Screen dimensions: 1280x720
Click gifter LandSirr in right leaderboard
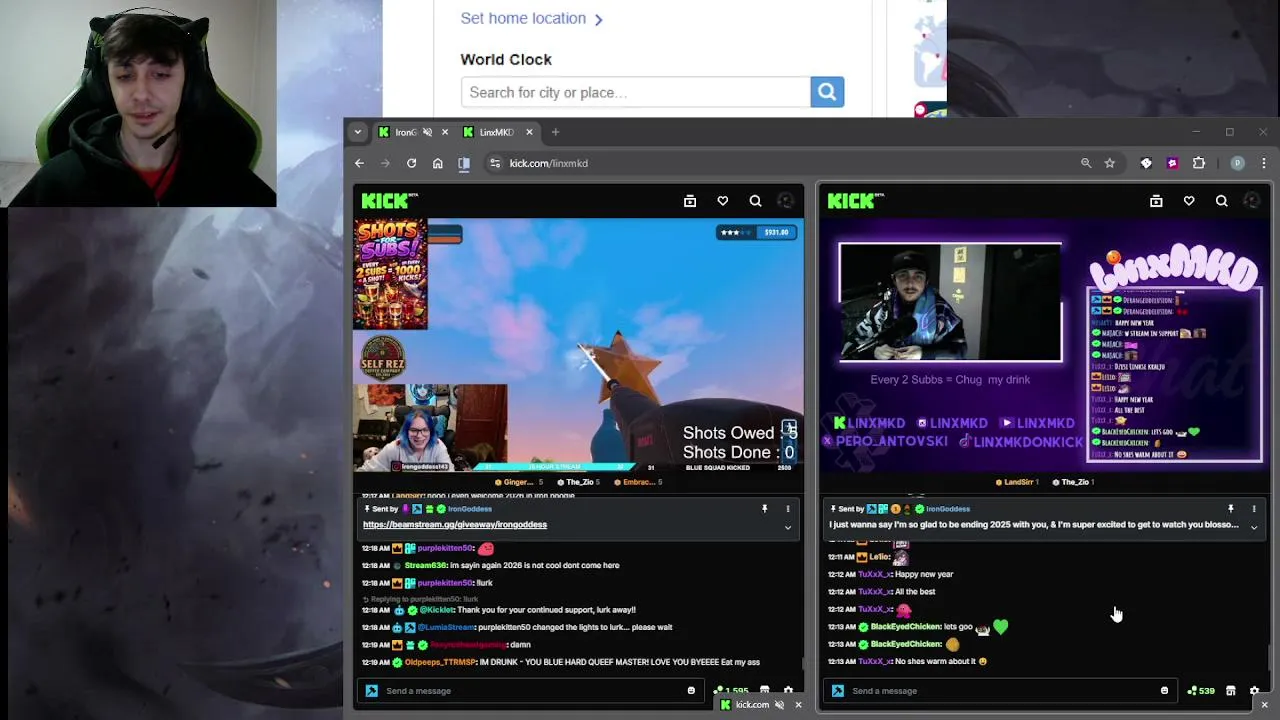(1018, 482)
